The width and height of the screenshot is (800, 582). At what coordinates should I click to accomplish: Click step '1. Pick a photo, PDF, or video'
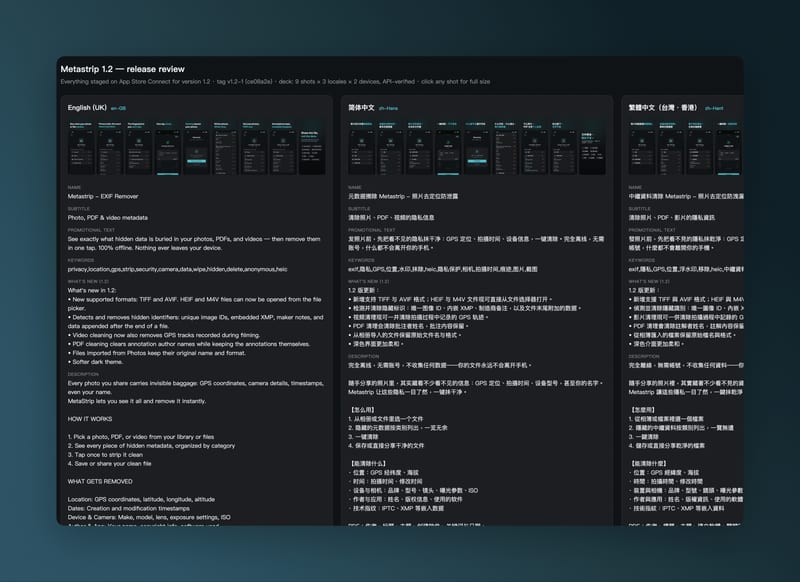click(141, 437)
